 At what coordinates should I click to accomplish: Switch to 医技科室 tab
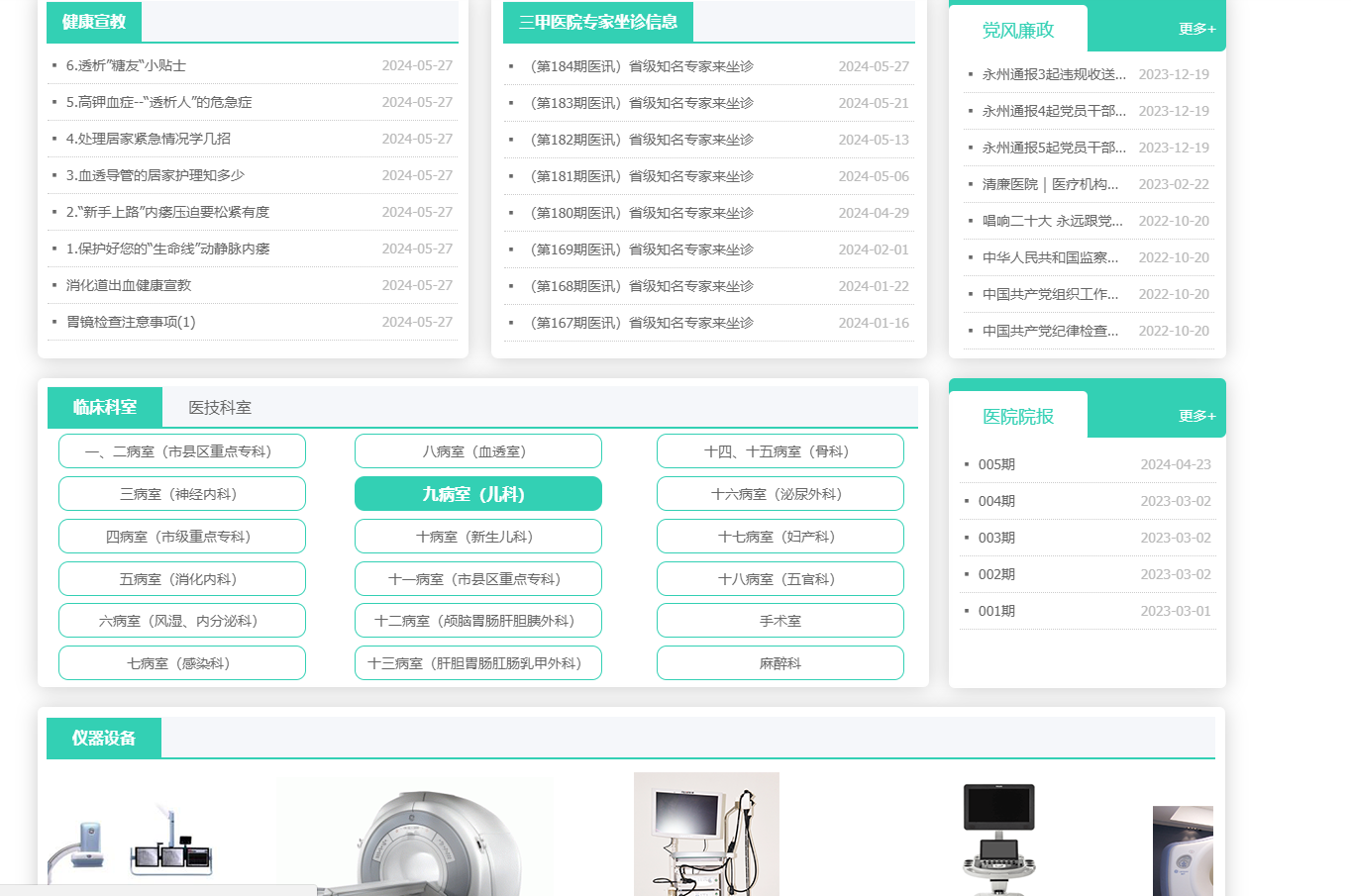[x=220, y=408]
